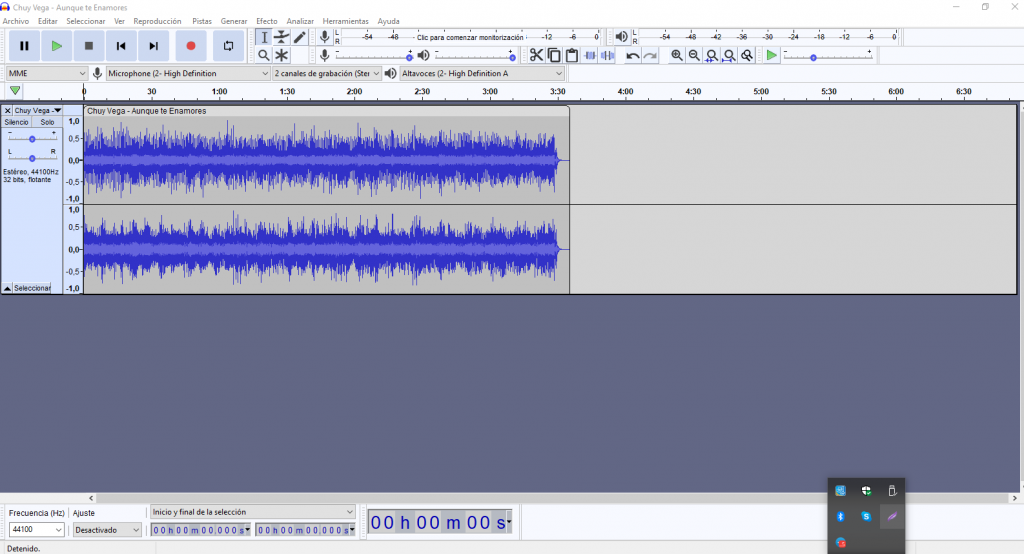The width and height of the screenshot is (1024, 554).
Task: Toggle the loop playback button
Action: pyautogui.click(x=228, y=46)
